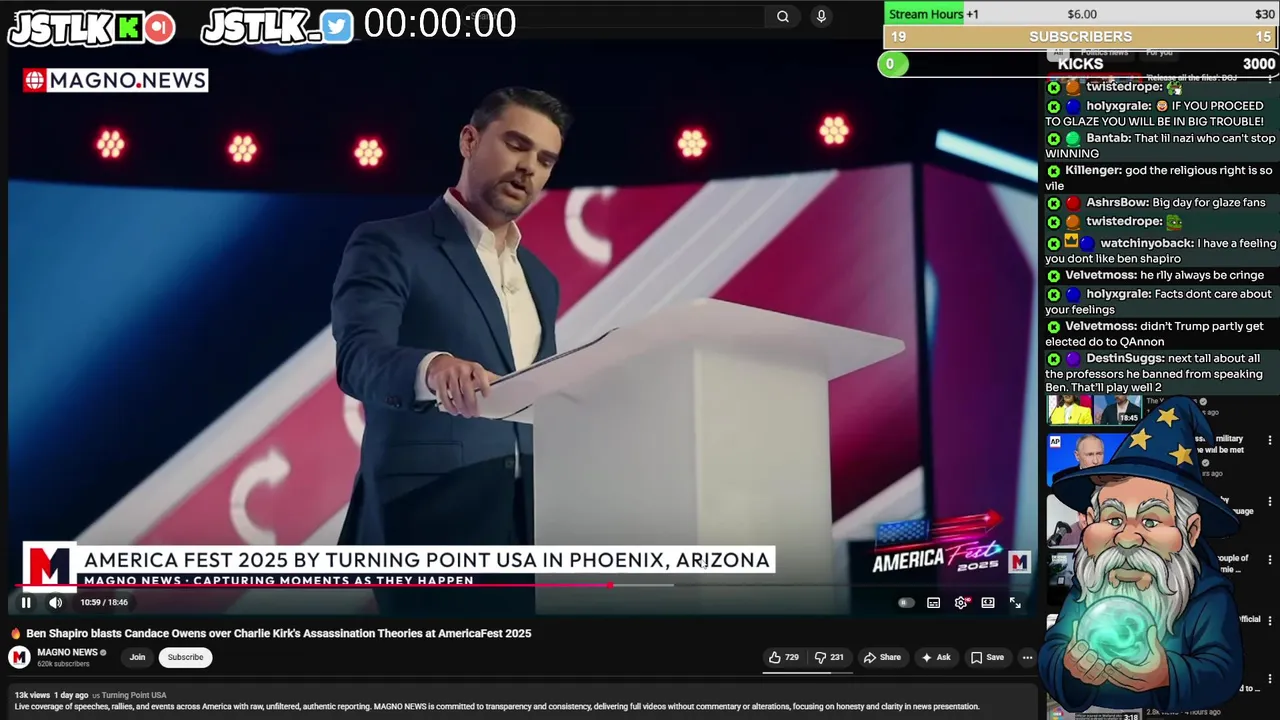The height and width of the screenshot is (720, 1280).
Task: Select the 'For you' filter chip
Action: pos(1159,52)
